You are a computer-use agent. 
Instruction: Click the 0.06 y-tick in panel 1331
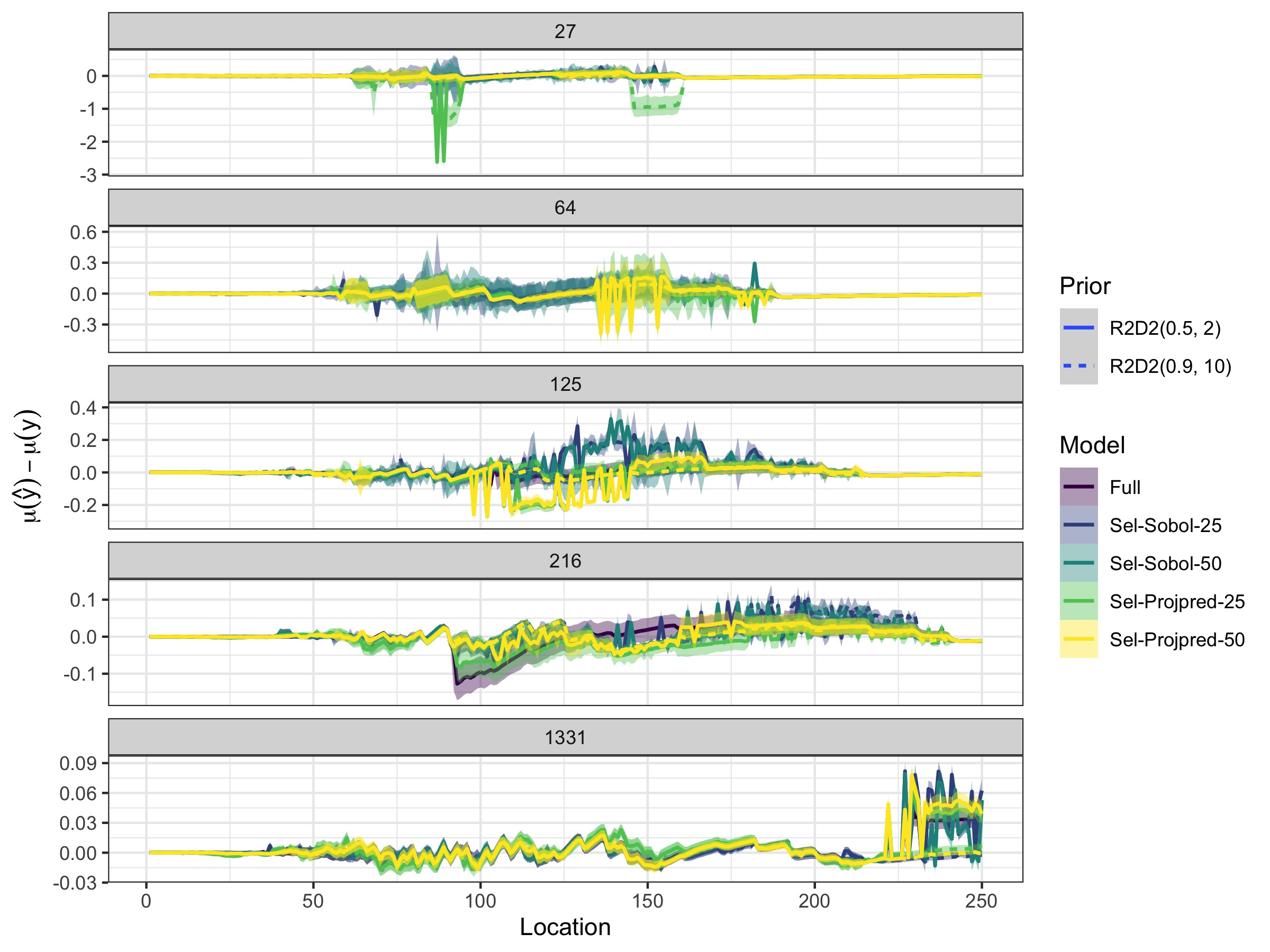79,794
